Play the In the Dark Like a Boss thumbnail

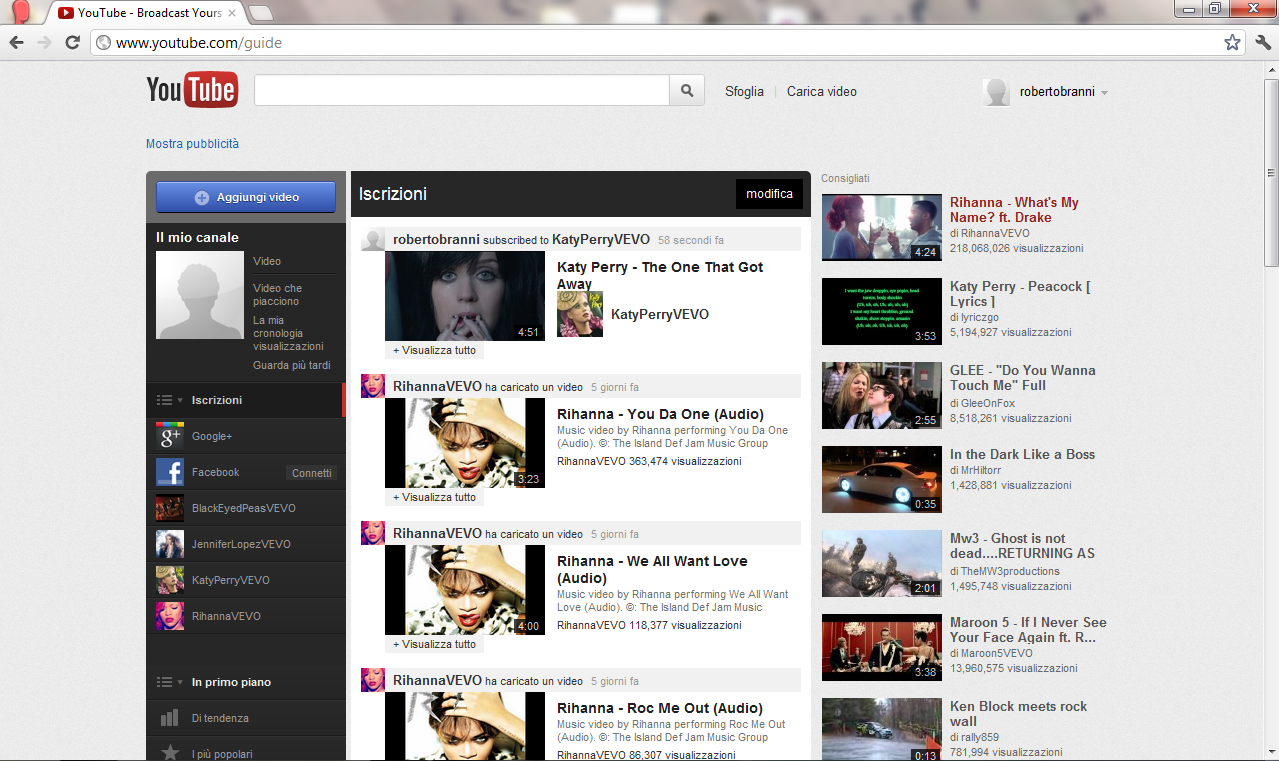tap(882, 479)
